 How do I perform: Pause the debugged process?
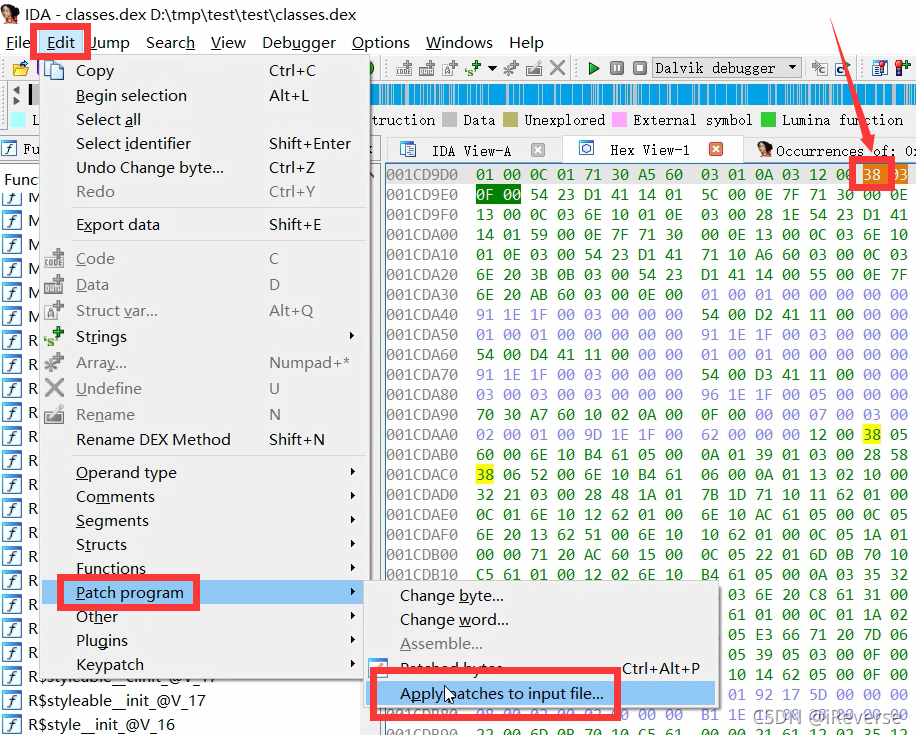tap(617, 68)
